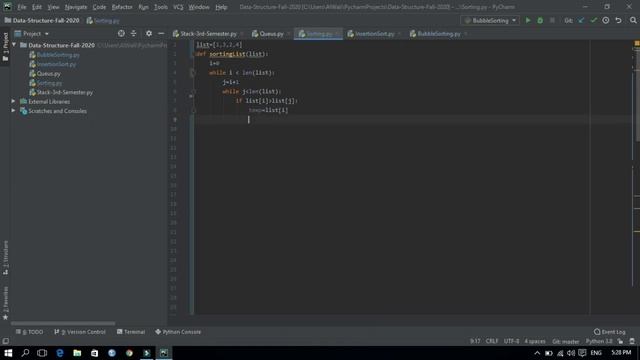The height and width of the screenshot is (360, 640).
Task: Collapse the Data-Structure-Fall-2020 root folder
Action: coord(14,45)
